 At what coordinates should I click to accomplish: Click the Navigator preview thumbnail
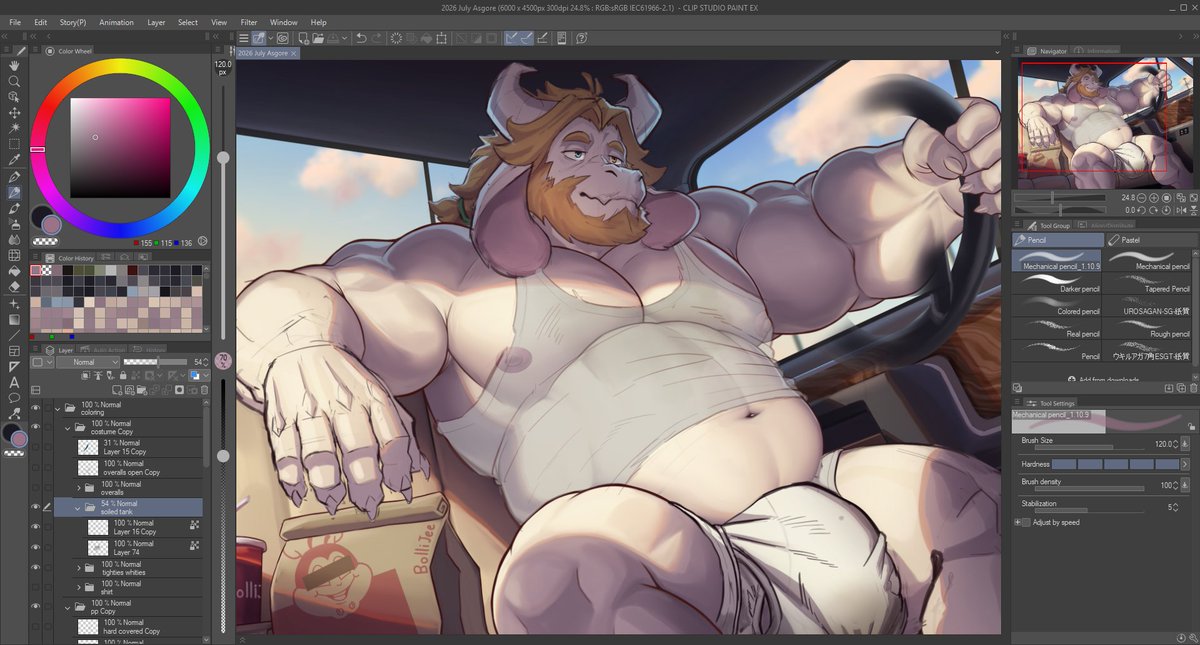pyautogui.click(x=1106, y=123)
